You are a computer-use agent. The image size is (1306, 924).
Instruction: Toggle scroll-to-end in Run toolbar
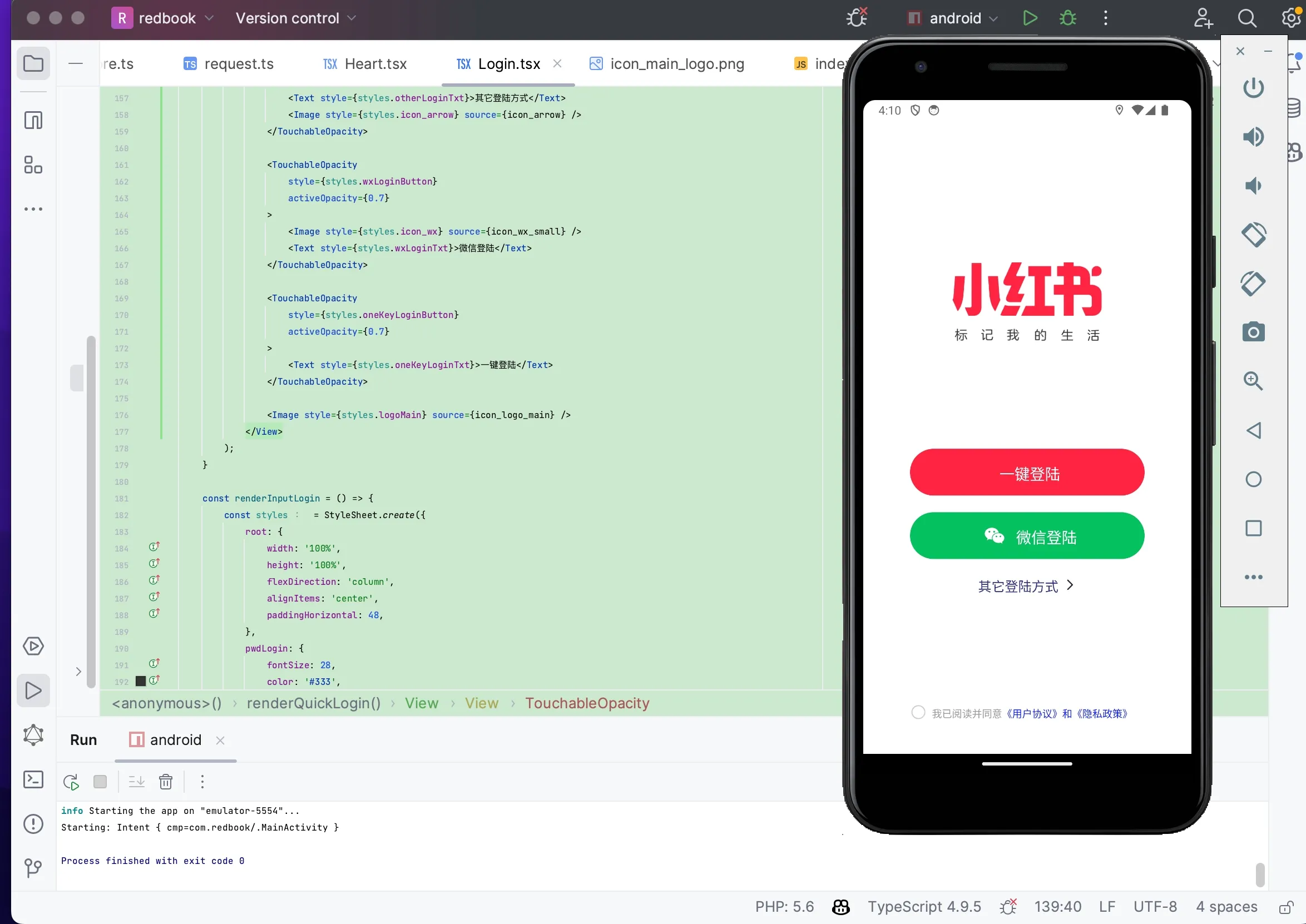click(137, 782)
